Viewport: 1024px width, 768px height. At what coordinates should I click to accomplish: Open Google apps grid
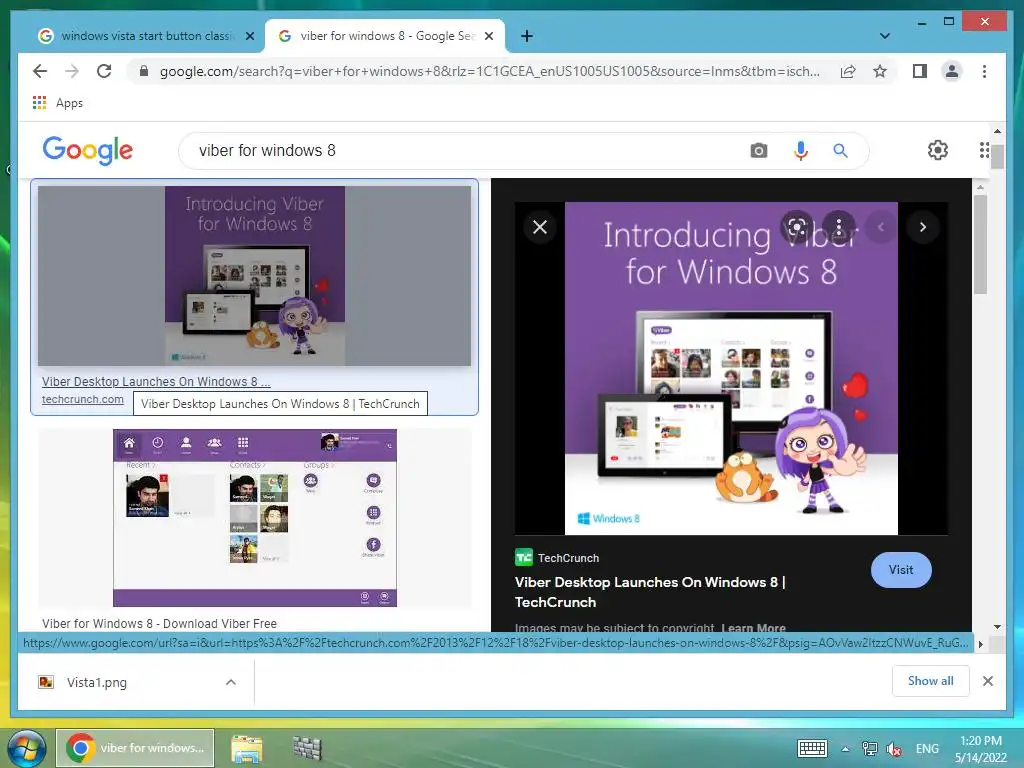[x=984, y=150]
